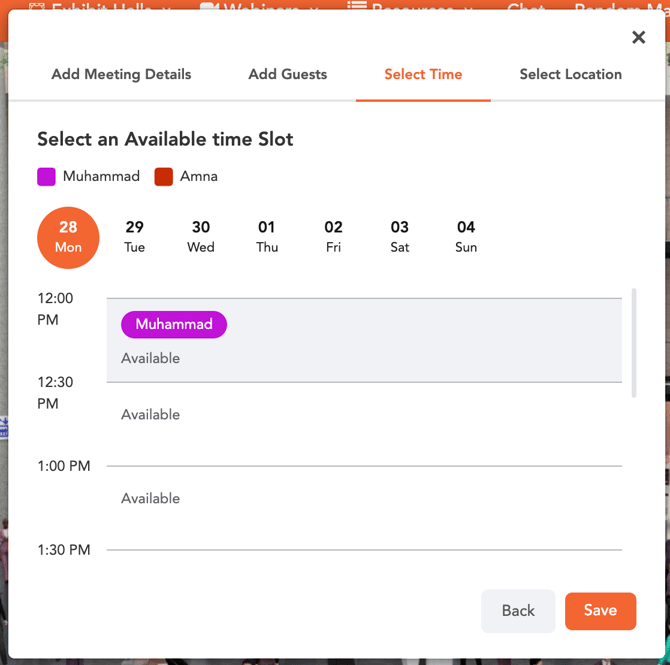Pick Saturday the 03rd date
Screen dimensions: 670x665
click(400, 237)
